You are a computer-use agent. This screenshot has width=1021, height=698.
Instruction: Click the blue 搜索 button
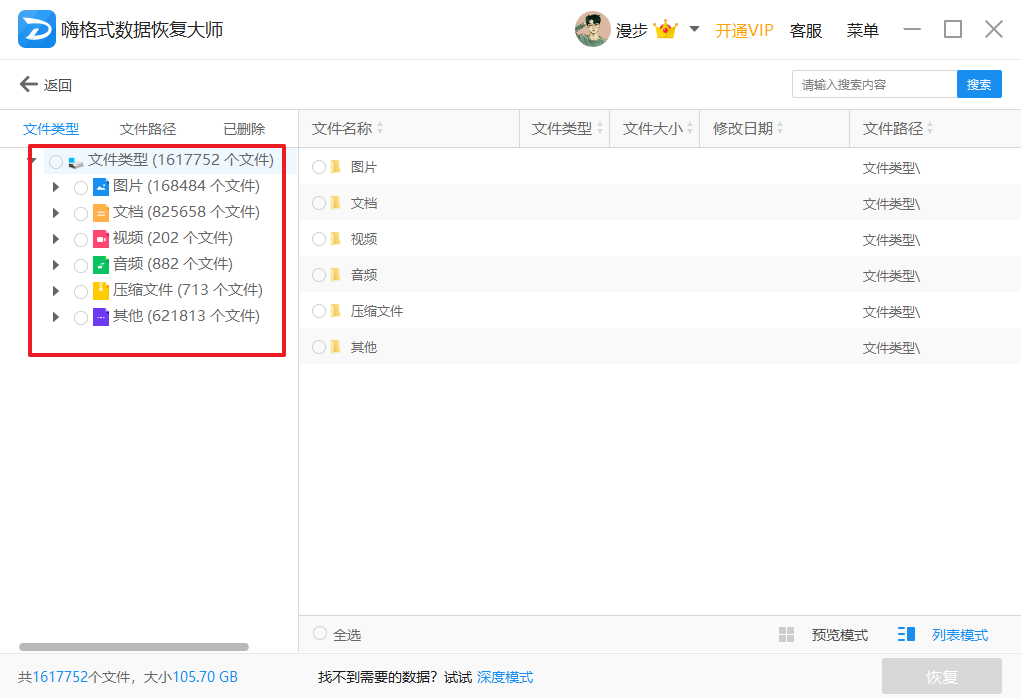pos(979,84)
